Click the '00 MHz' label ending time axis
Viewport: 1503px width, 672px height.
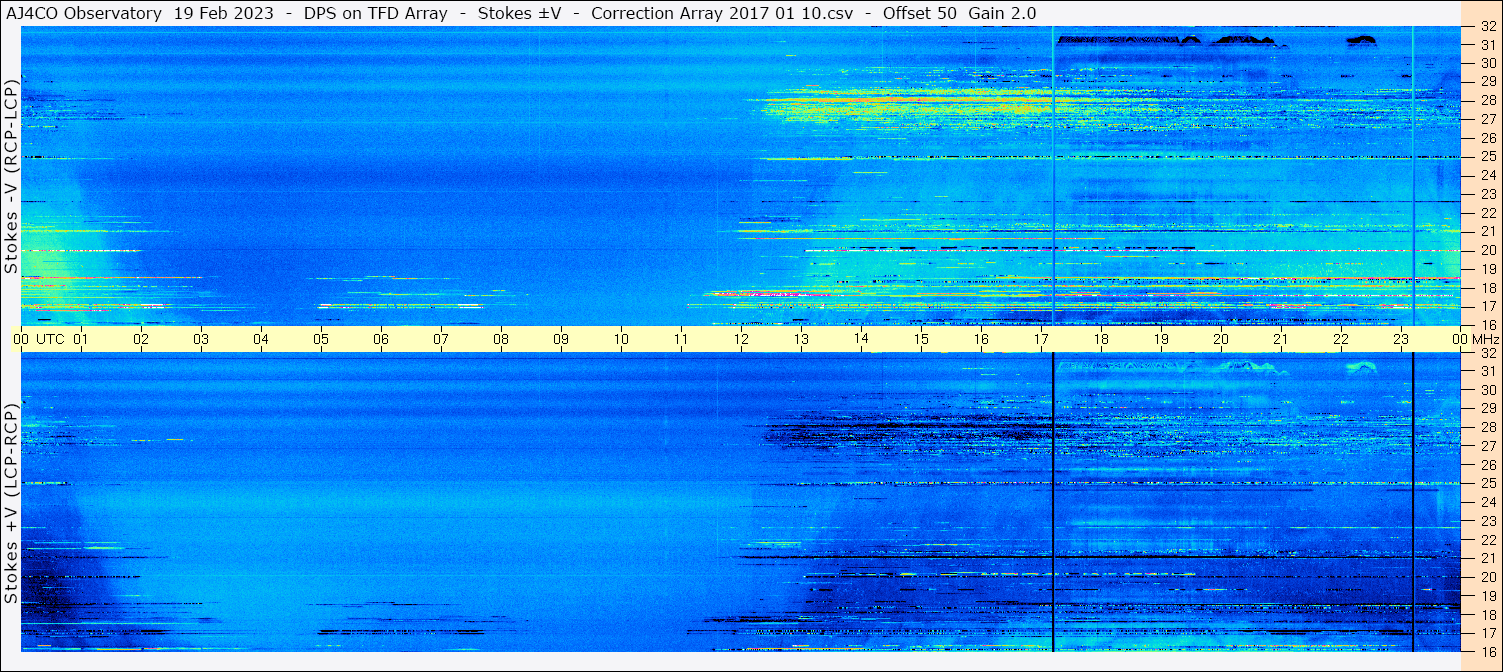(x=1474, y=339)
